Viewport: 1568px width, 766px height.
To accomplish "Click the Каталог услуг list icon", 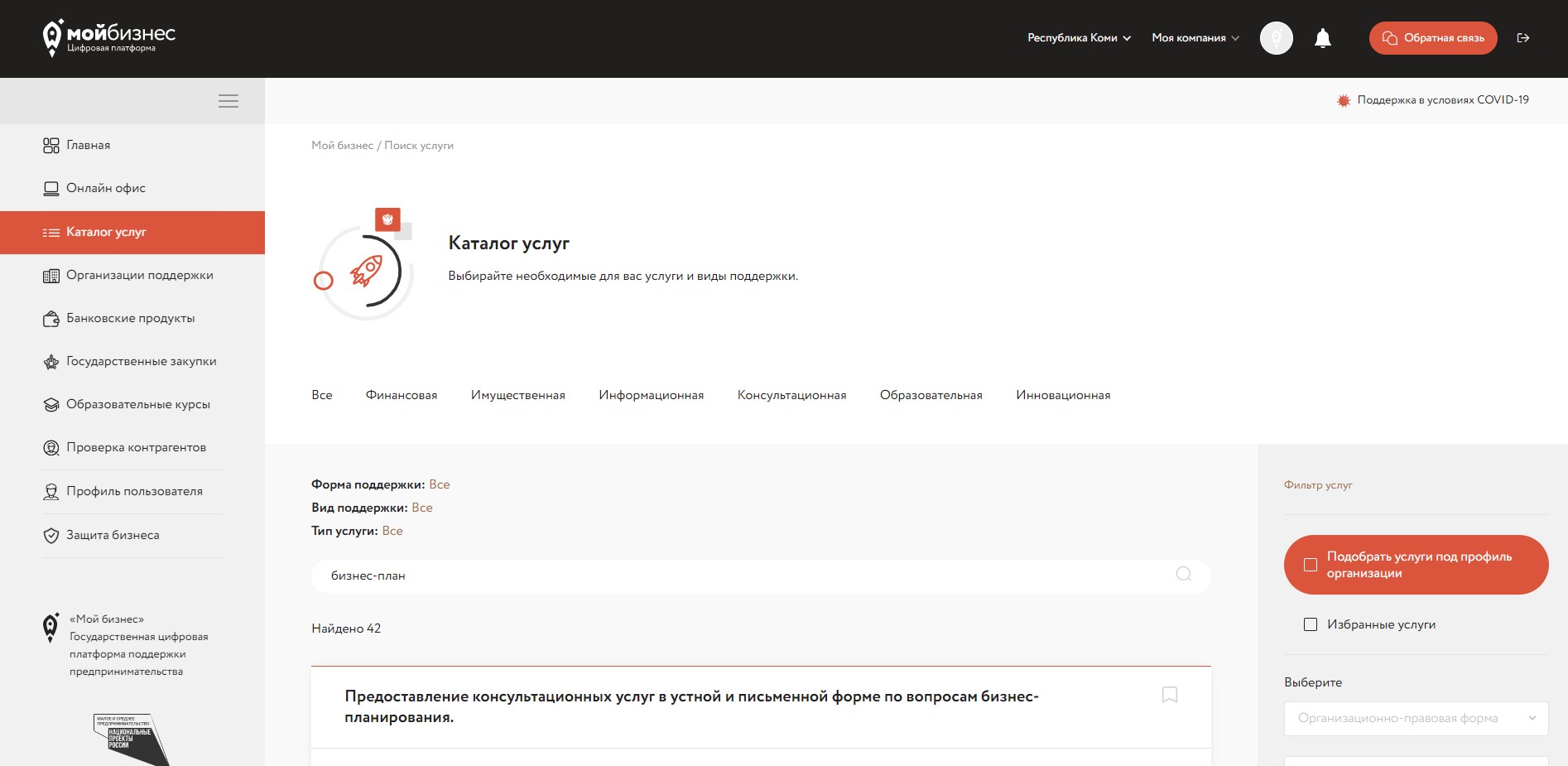I will coord(51,233).
